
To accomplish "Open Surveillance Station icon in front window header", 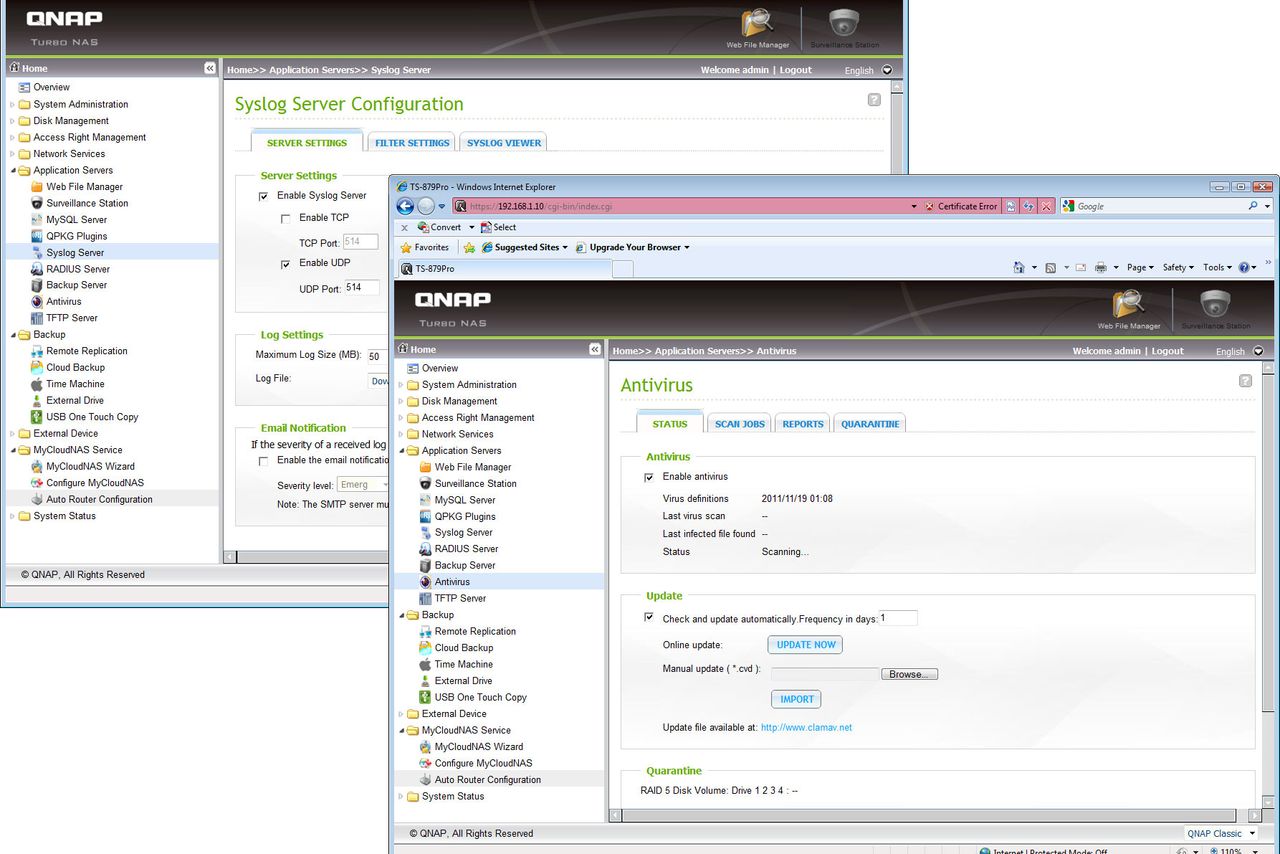I will [1215, 309].
